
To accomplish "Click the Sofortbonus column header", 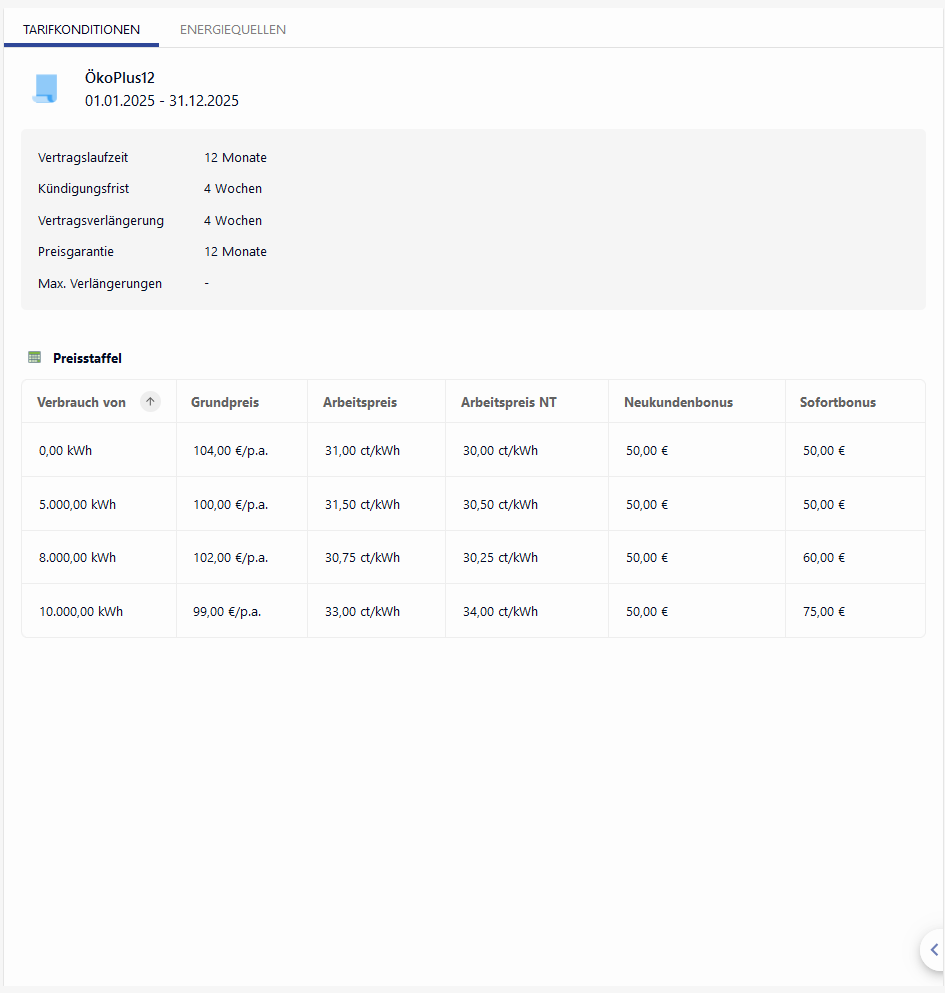I will [837, 402].
